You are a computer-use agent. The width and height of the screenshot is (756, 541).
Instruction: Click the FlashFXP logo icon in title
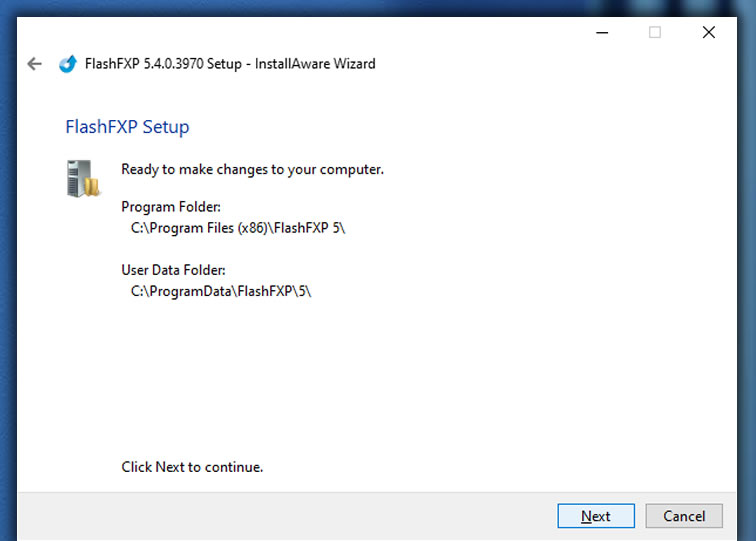pos(68,64)
